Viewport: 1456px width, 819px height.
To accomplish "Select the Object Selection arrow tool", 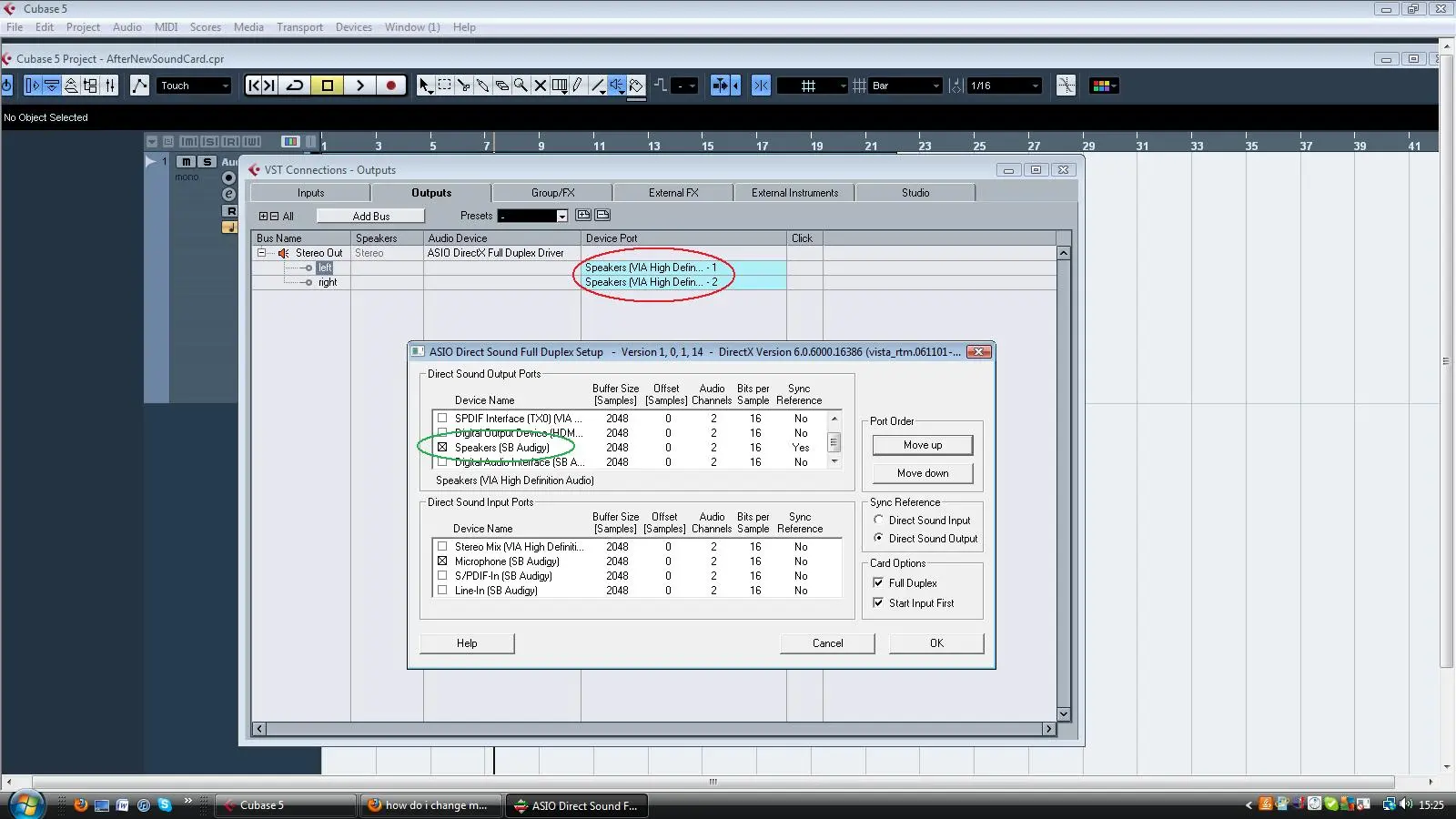I will click(425, 86).
